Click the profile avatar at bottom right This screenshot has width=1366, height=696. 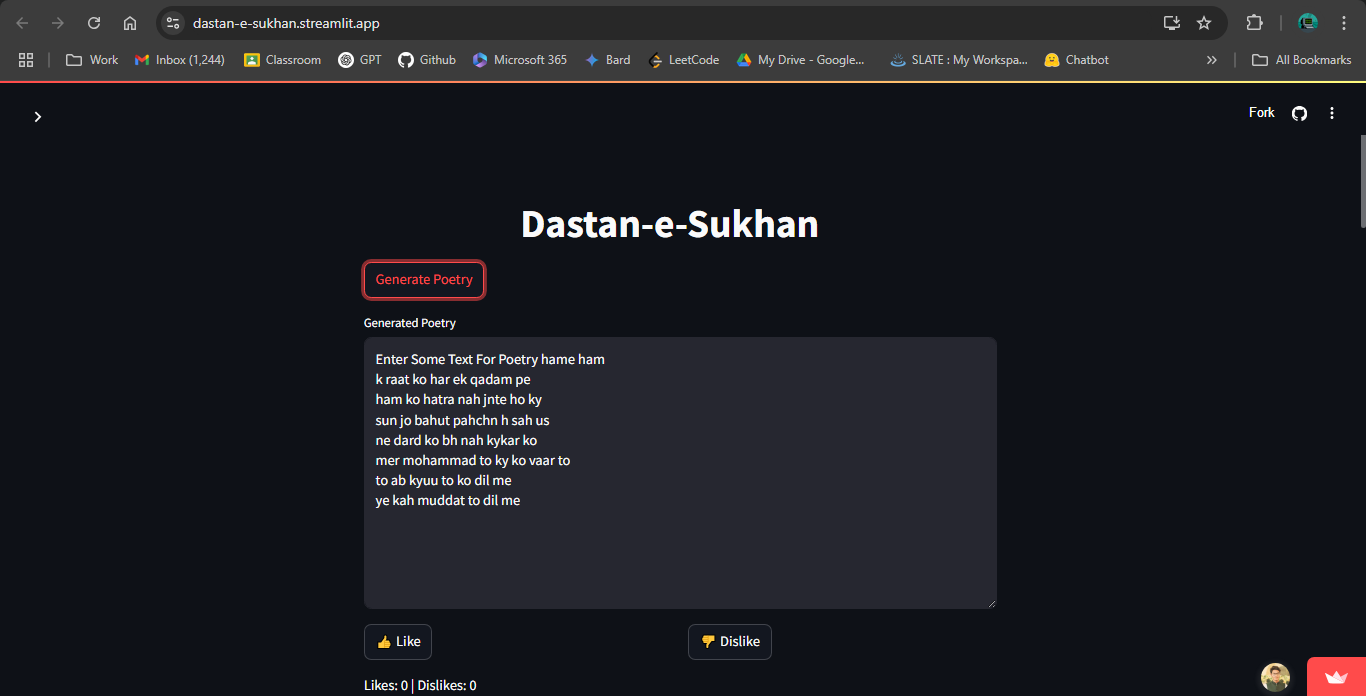tap(1275, 677)
